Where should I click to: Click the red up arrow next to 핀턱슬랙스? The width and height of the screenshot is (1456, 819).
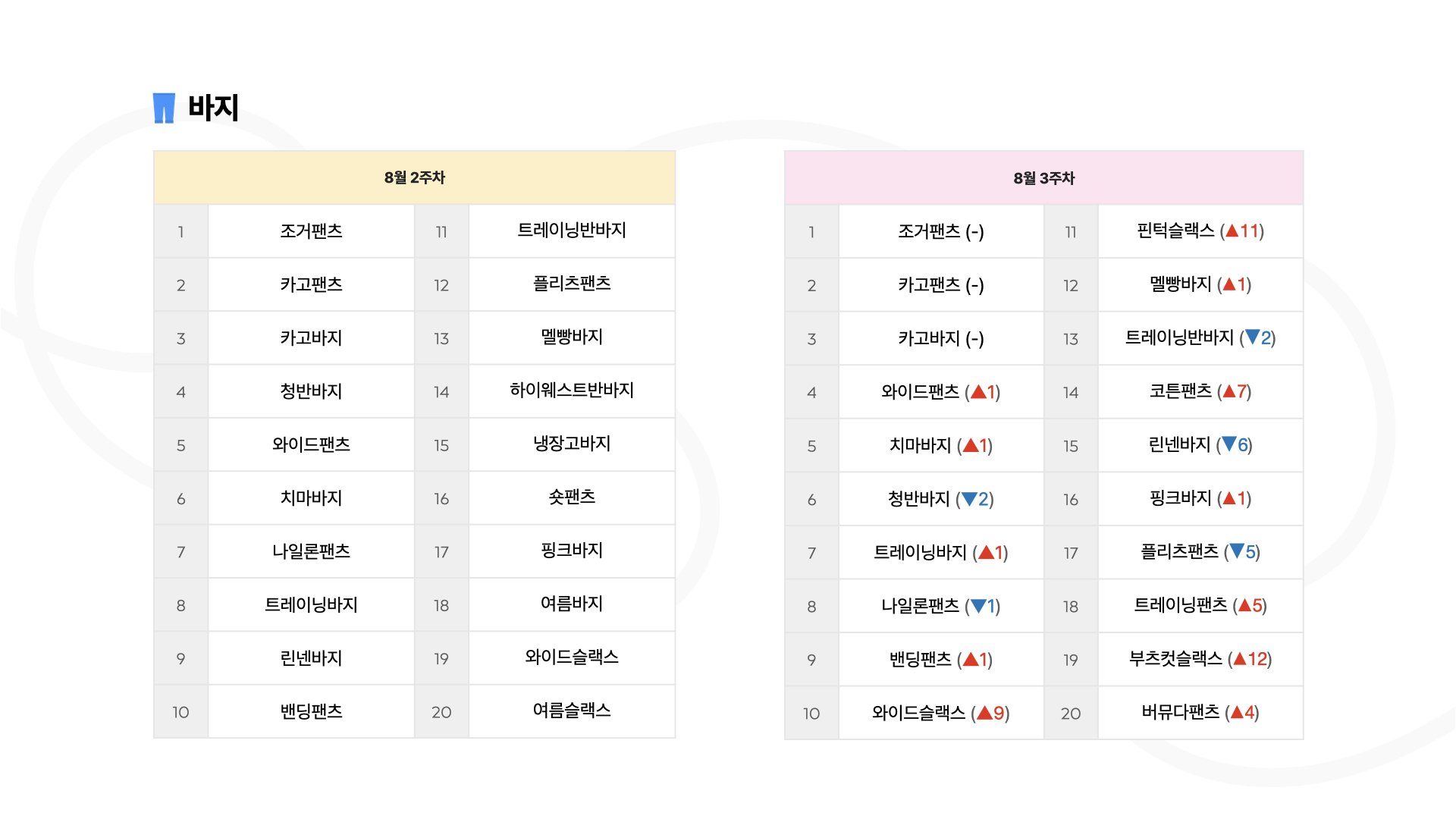click(x=1232, y=231)
